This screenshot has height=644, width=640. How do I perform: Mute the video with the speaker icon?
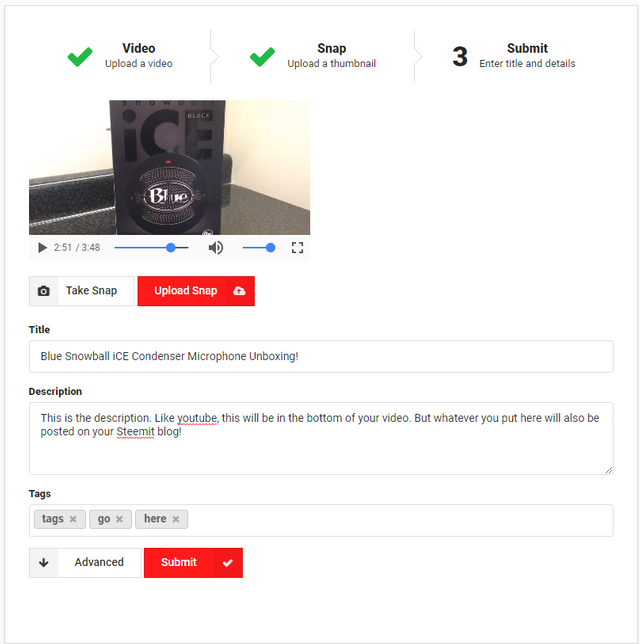click(216, 248)
